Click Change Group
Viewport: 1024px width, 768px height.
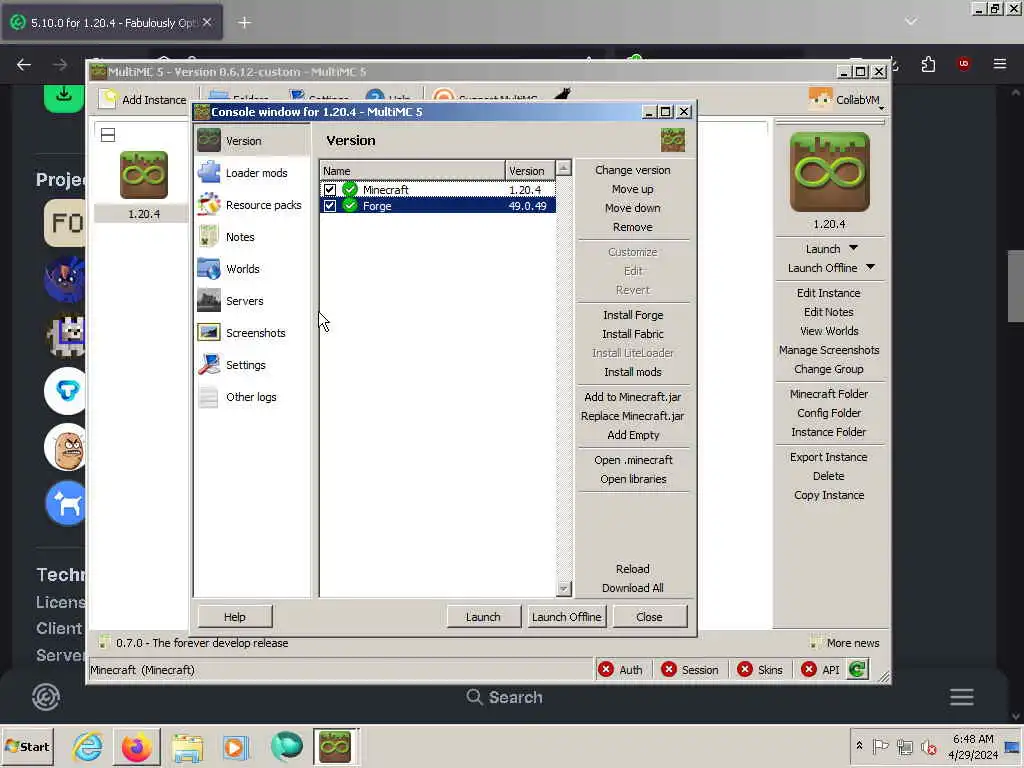[x=828, y=368]
